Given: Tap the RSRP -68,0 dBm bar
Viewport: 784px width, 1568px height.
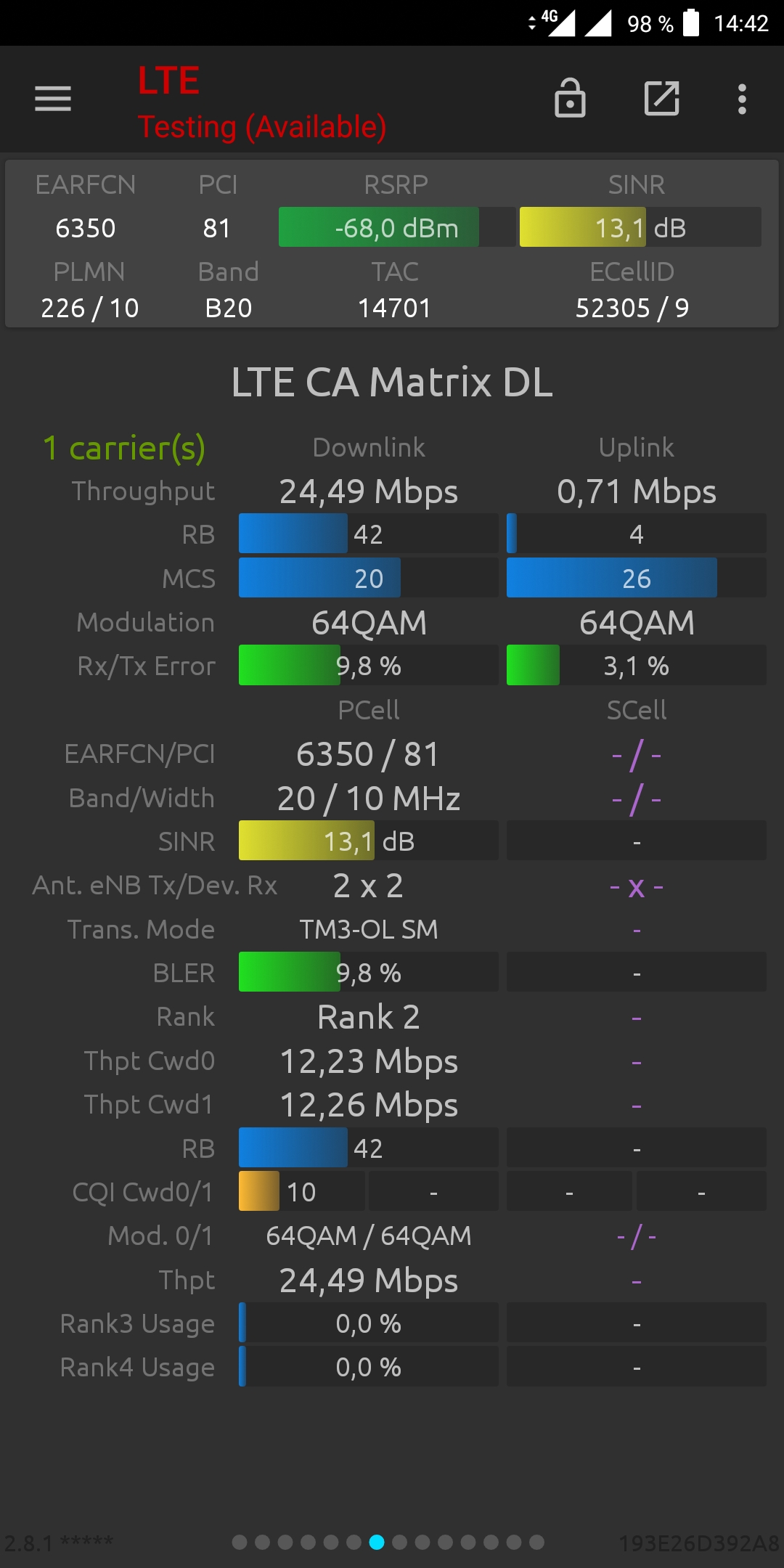Looking at the screenshot, I should pos(397,227).
